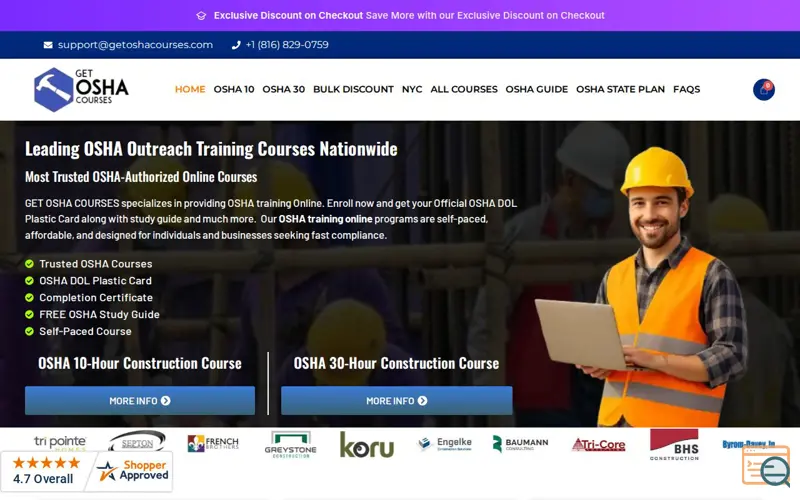The height and width of the screenshot is (500, 800).
Task: Open the OSHA 30 menu item
Action: [284, 89]
